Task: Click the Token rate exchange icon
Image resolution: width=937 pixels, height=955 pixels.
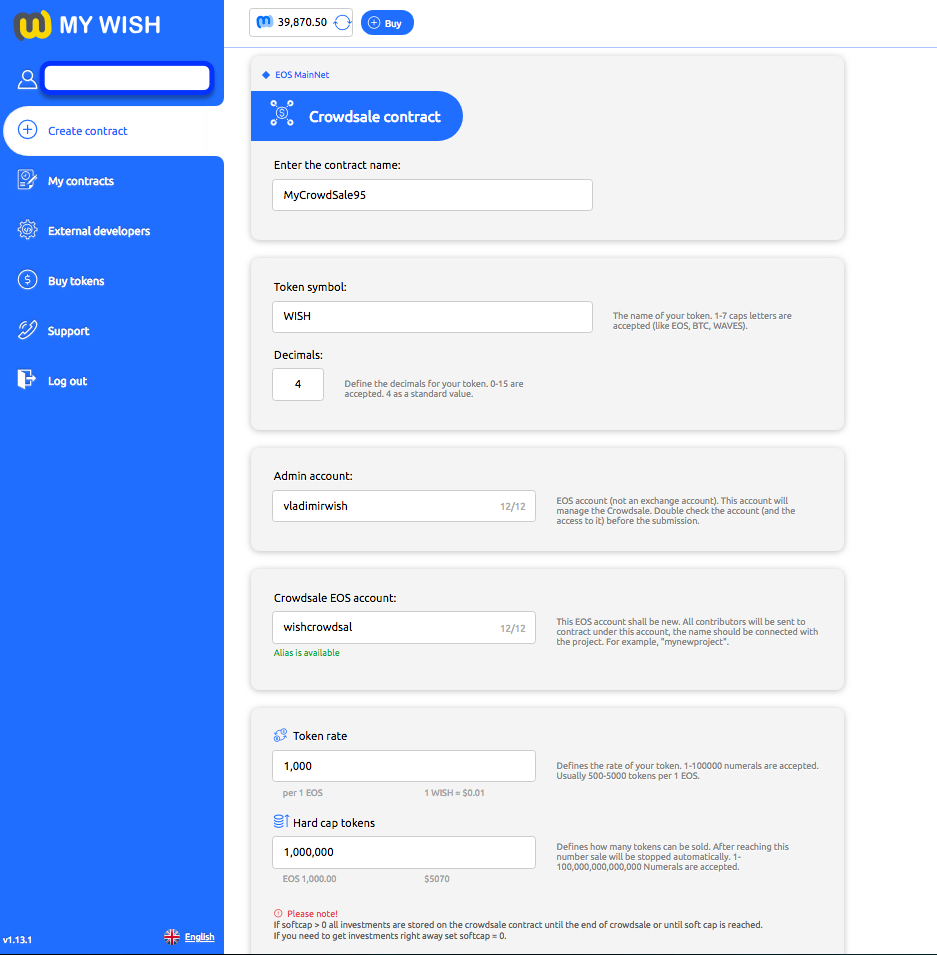Action: coord(280,735)
